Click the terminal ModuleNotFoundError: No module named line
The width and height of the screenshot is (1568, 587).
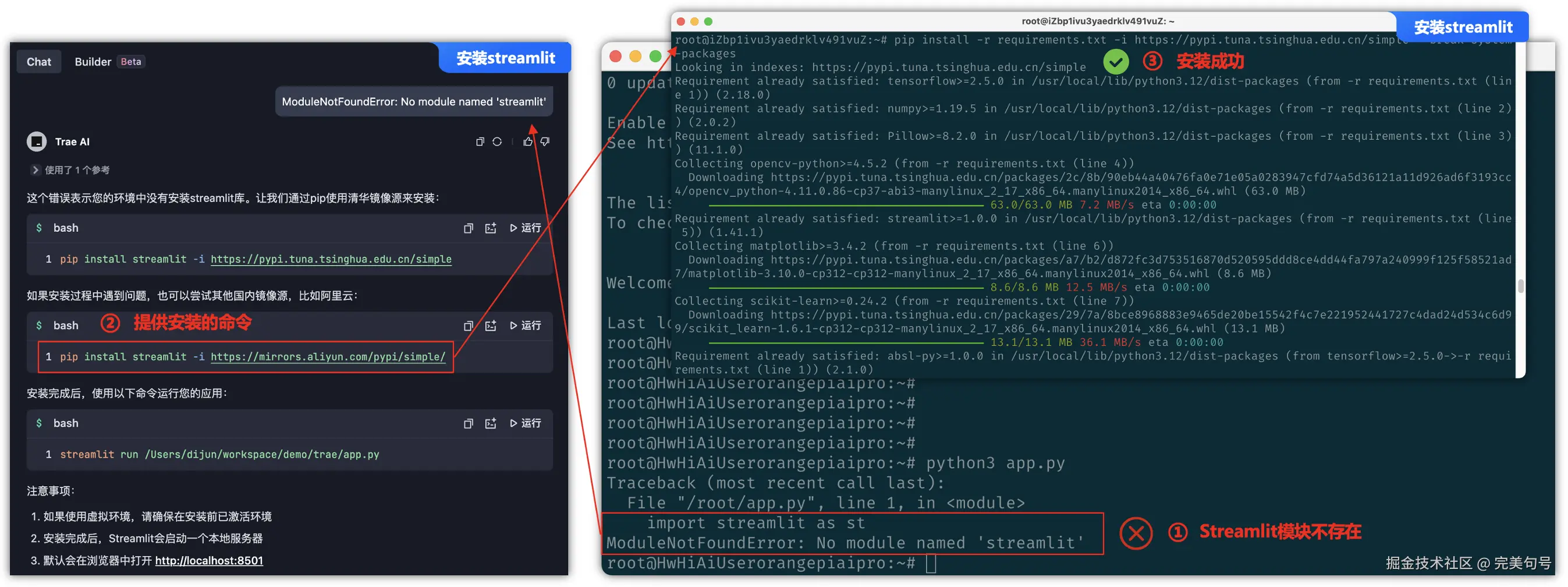(x=846, y=543)
